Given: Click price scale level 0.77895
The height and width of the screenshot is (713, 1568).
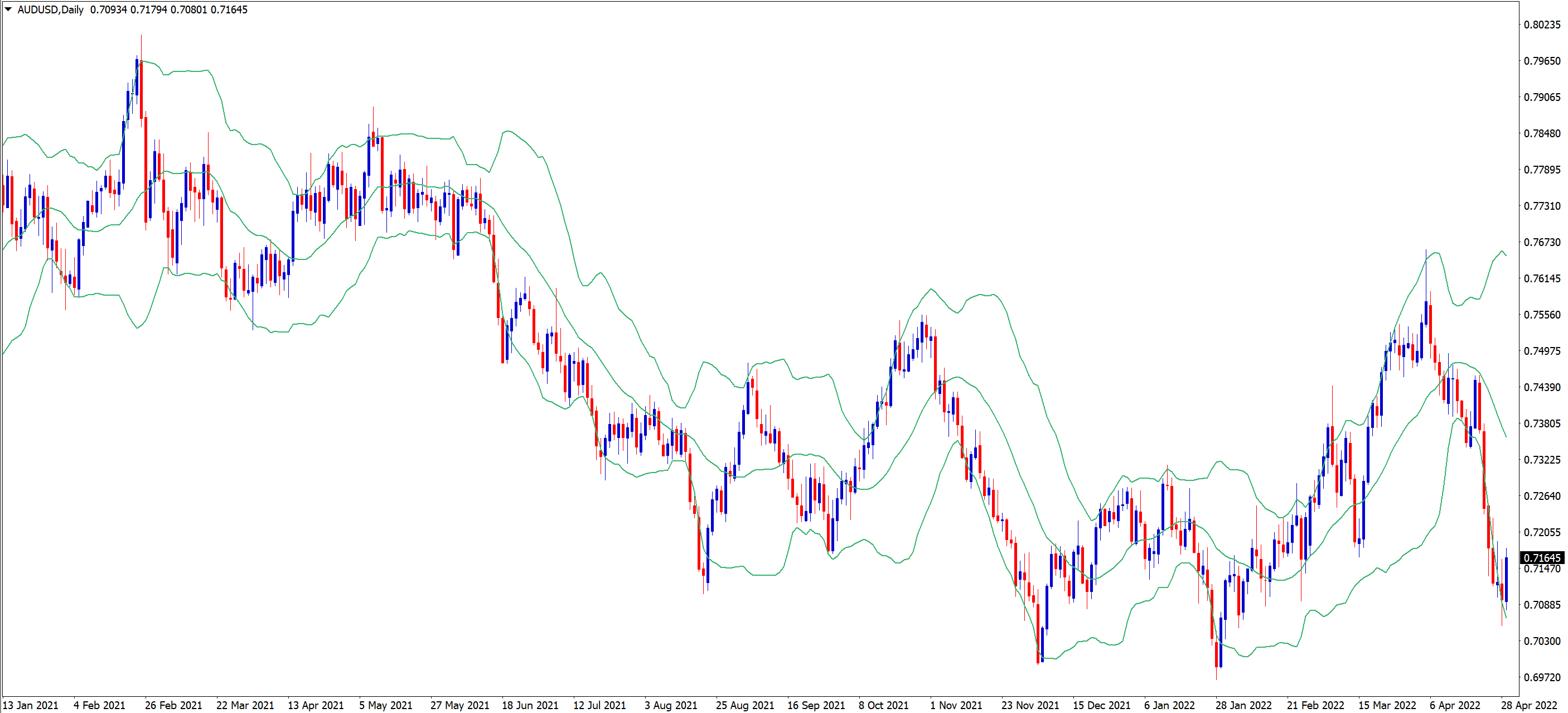Looking at the screenshot, I should tap(1542, 170).
